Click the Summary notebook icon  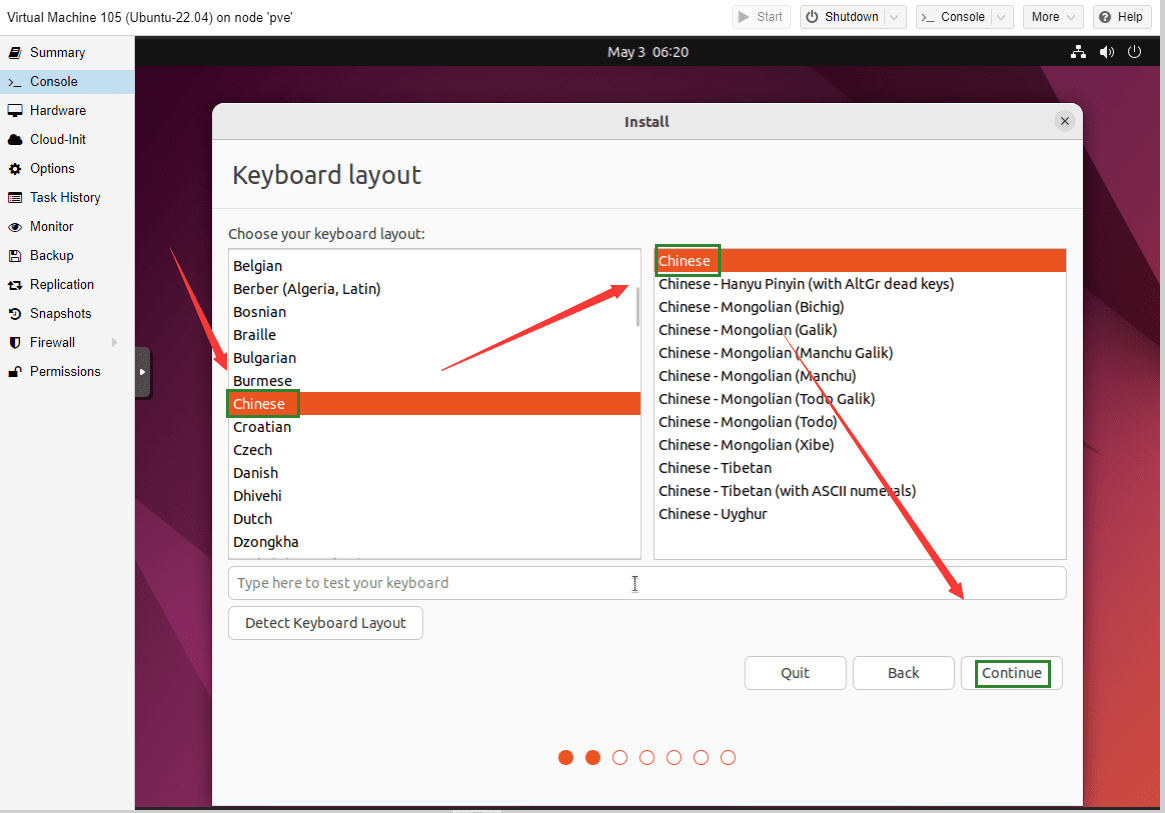pyautogui.click(x=15, y=53)
